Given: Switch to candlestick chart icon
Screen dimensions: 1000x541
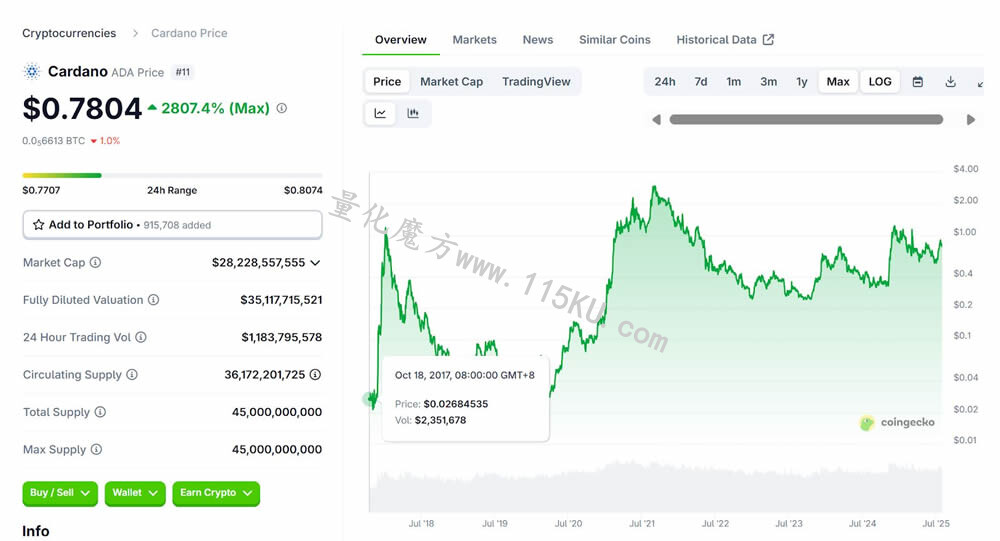Looking at the screenshot, I should pos(413,114).
